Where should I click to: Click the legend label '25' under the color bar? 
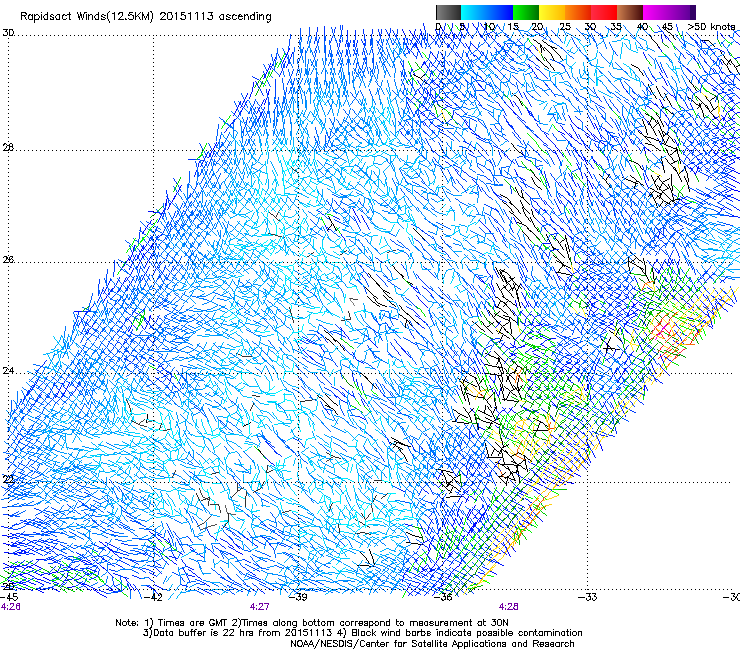[x=564, y=27]
